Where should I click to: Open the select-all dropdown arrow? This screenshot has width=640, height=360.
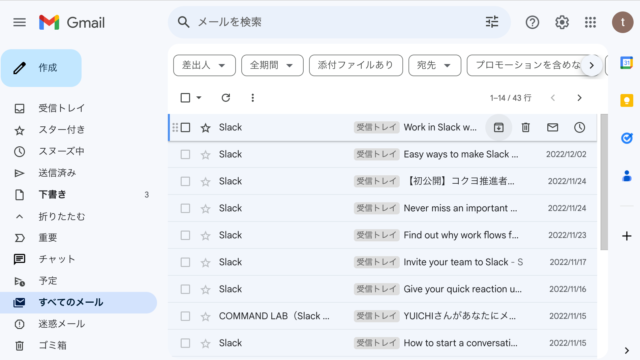[x=199, y=98]
